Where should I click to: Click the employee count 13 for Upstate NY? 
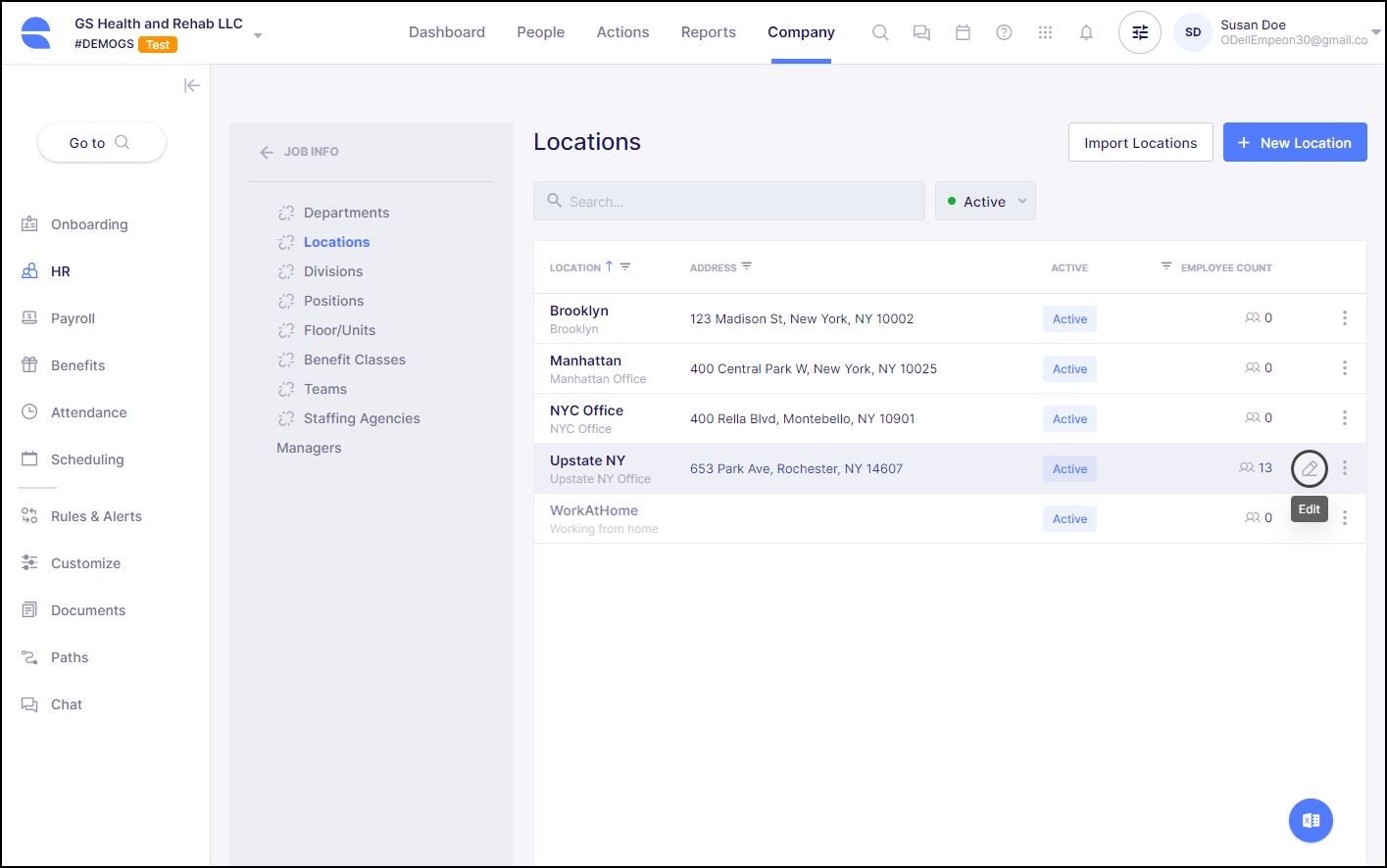click(x=1265, y=468)
